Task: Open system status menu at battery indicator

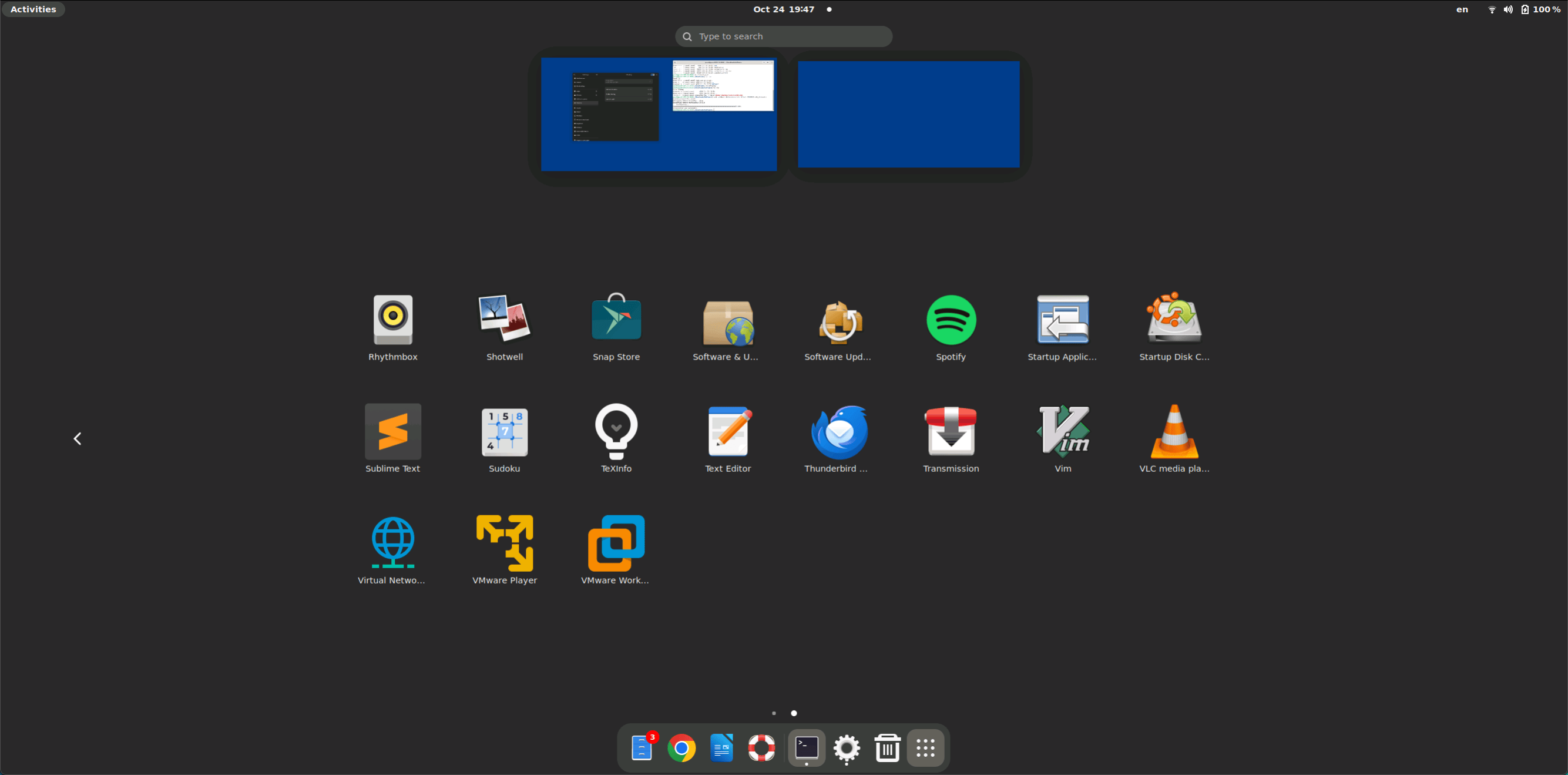Action: tap(1540, 9)
